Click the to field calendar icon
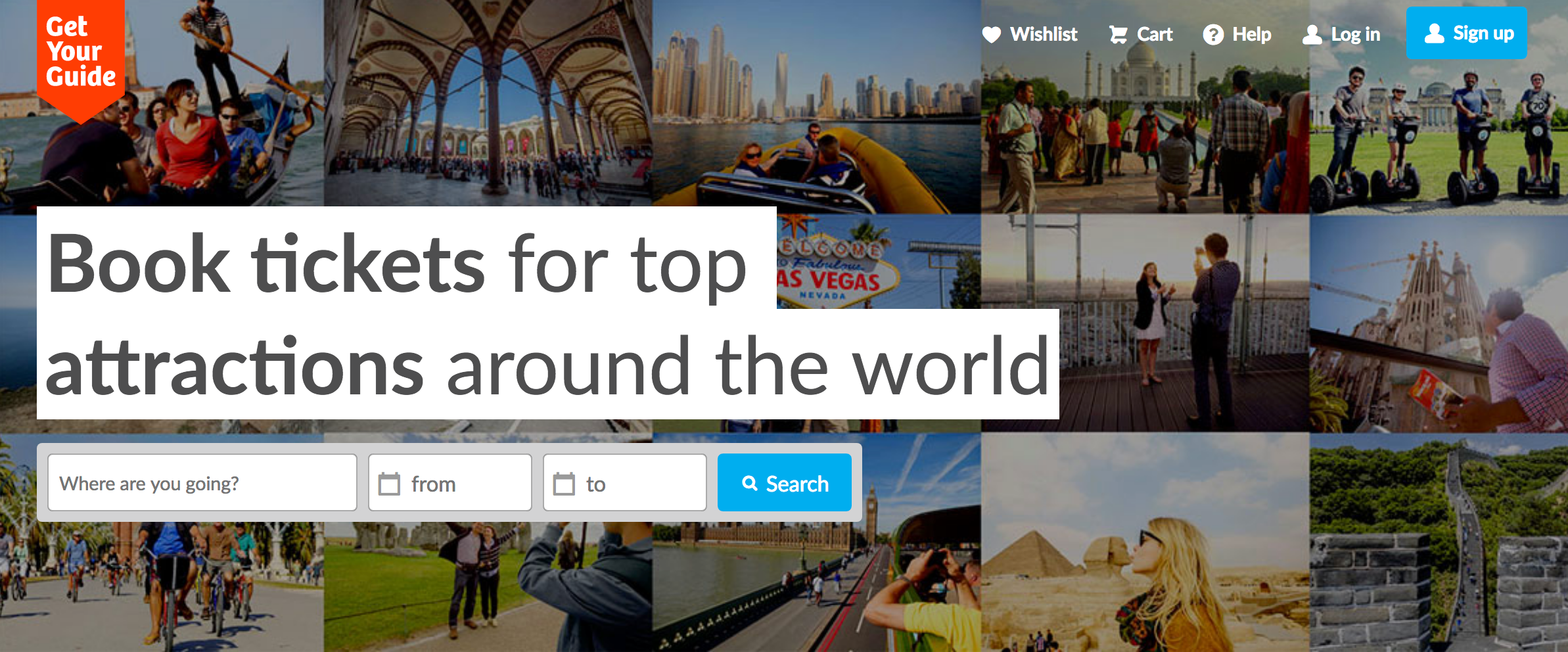The width and height of the screenshot is (1568, 652). [x=564, y=484]
